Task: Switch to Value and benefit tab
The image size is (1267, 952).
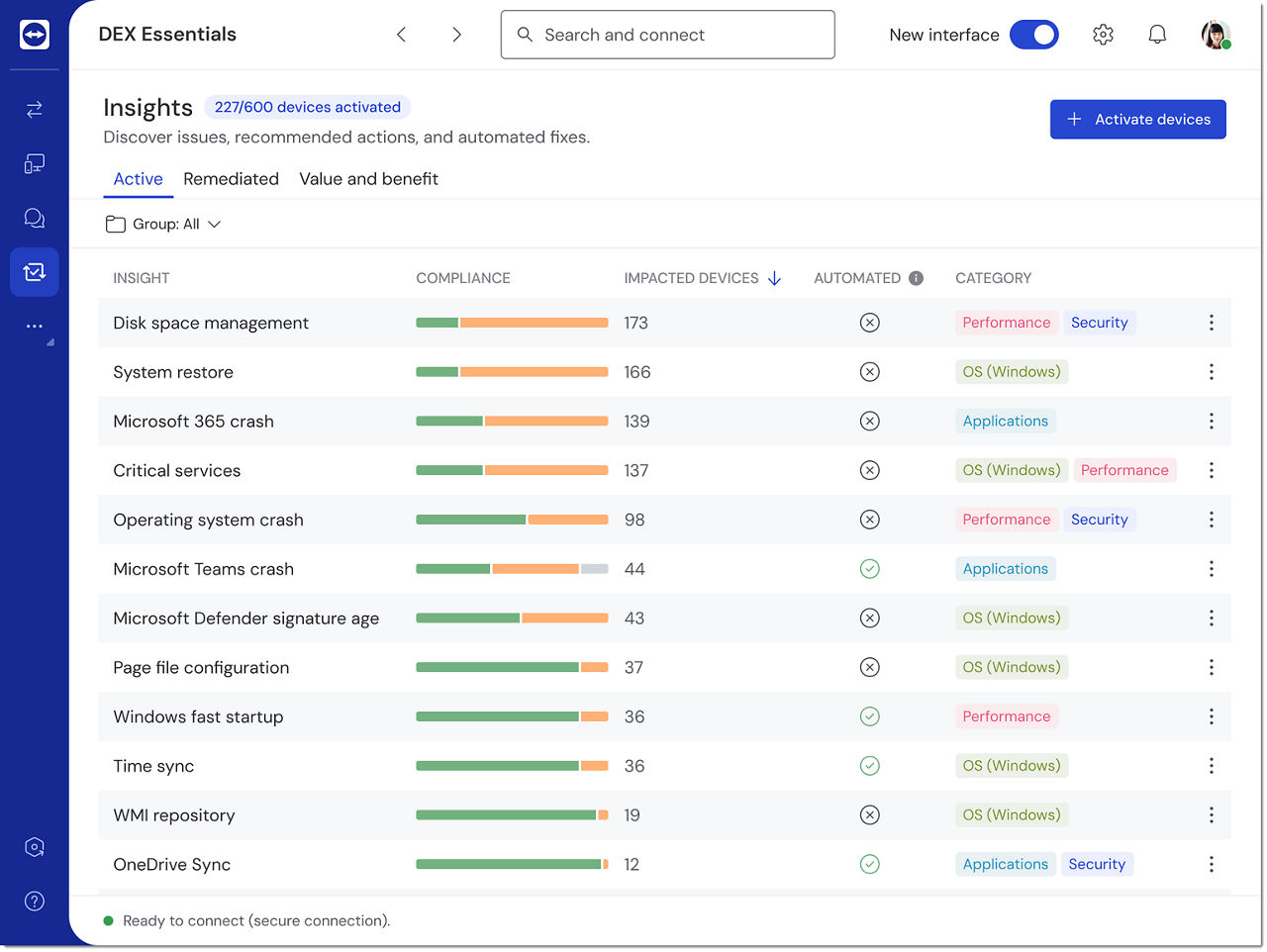Action: point(368,179)
